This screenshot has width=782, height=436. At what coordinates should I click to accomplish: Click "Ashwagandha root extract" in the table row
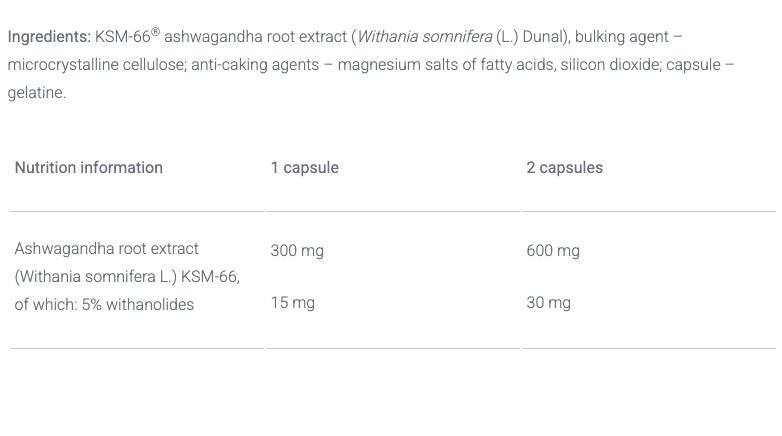pos(106,249)
